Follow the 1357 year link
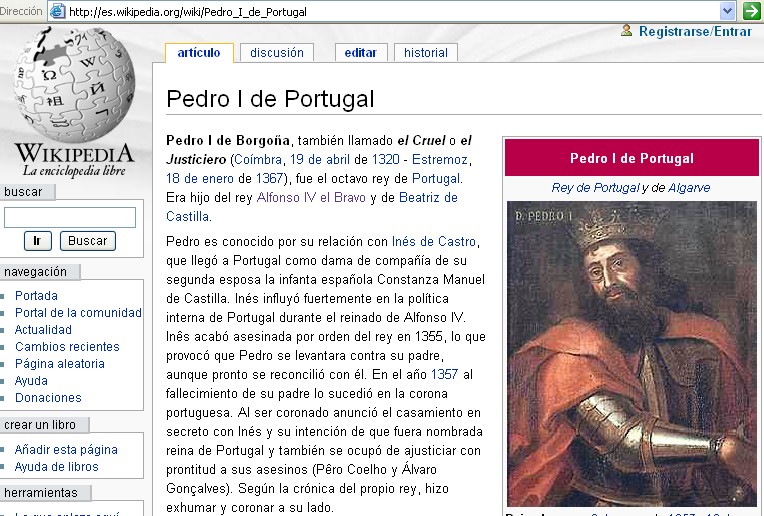This screenshot has width=764, height=516. pyautogui.click(x=444, y=374)
